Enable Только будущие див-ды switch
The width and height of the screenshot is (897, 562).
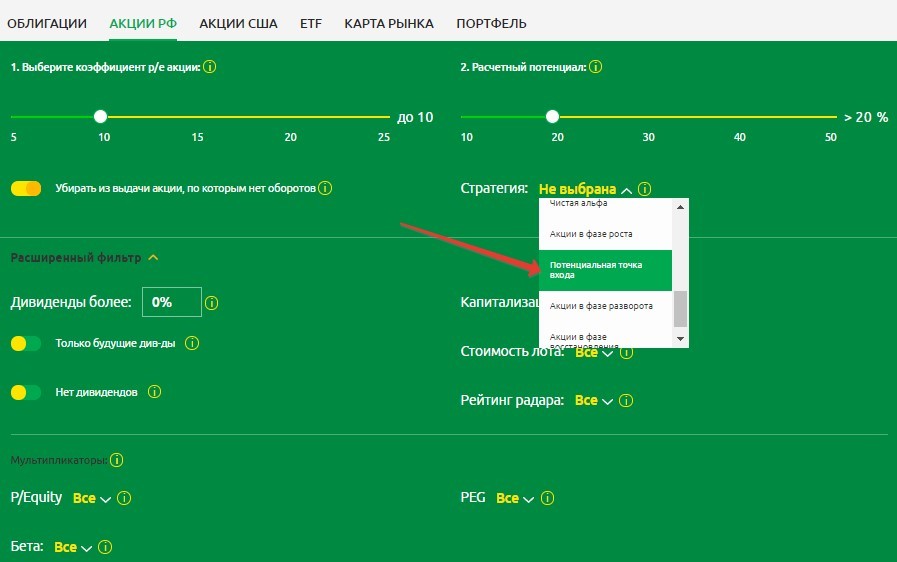tap(26, 343)
